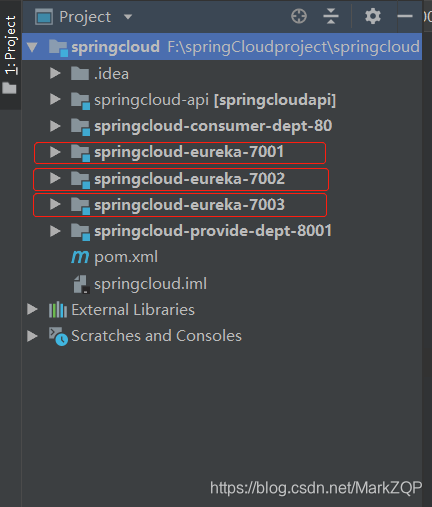Select External Libraries node
This screenshot has height=507, width=432.
point(133,310)
